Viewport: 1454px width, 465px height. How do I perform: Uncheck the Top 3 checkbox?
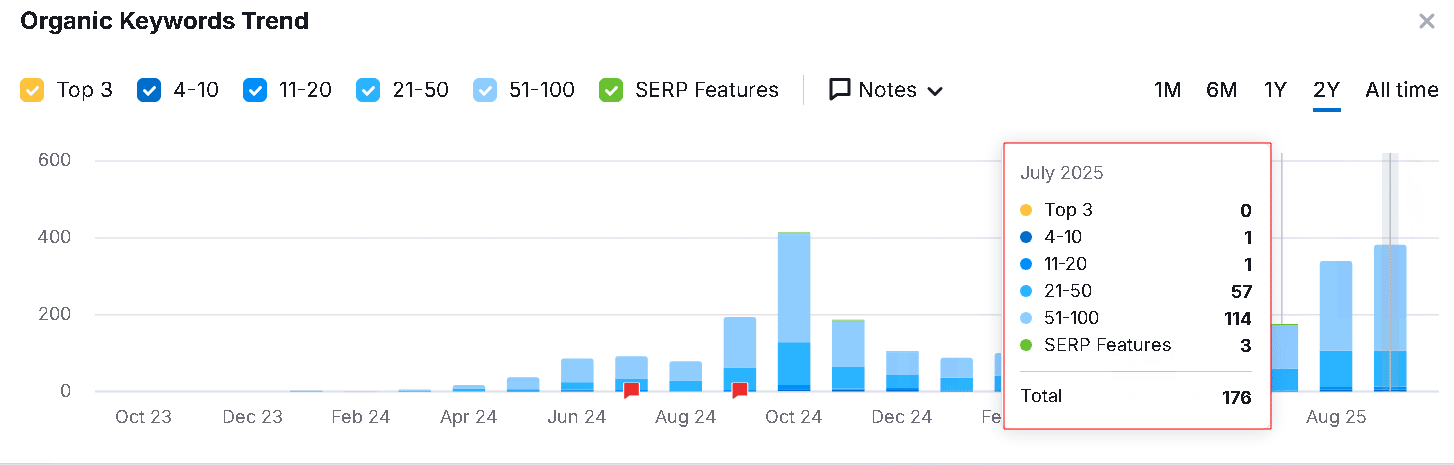[x=31, y=90]
